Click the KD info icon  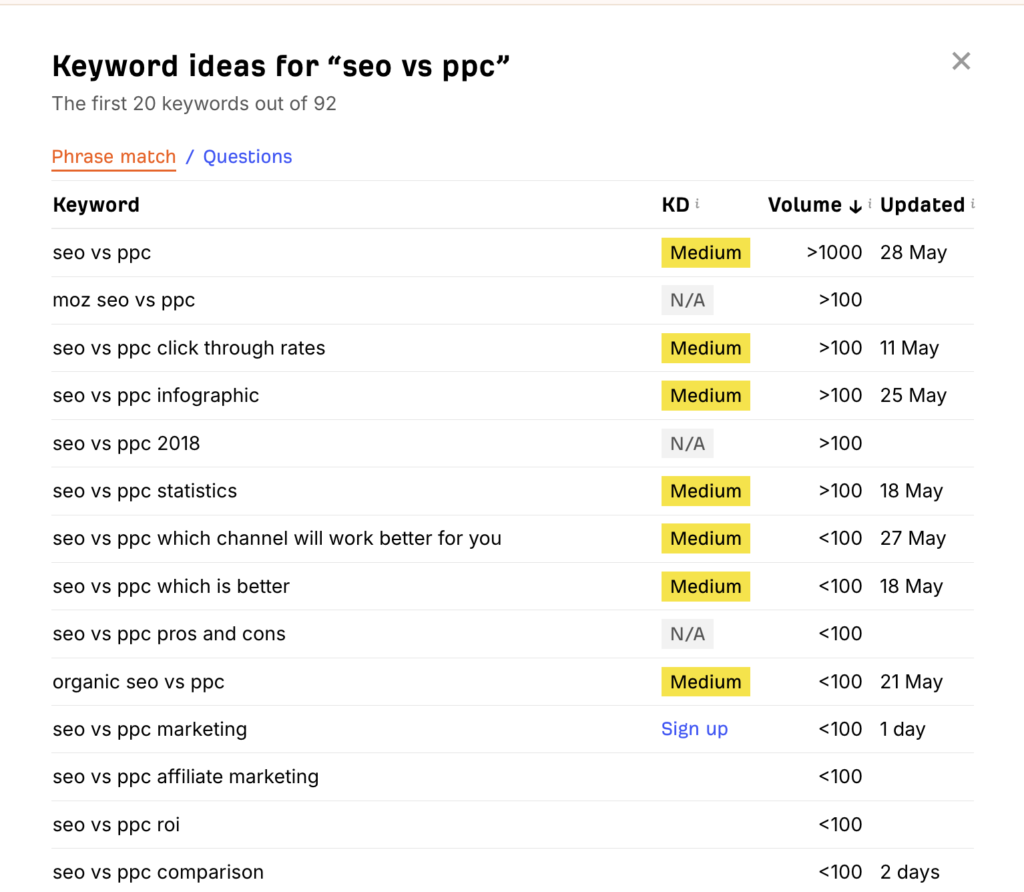coord(697,204)
